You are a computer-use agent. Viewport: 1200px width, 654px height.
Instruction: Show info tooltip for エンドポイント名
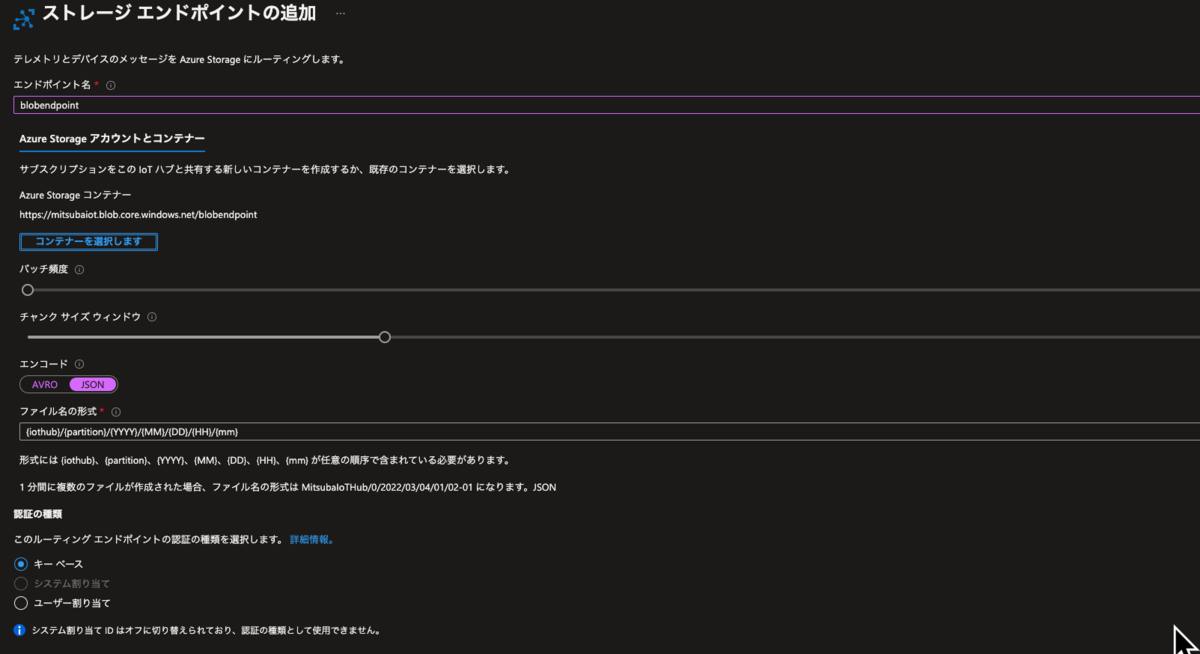pyautogui.click(x=111, y=86)
